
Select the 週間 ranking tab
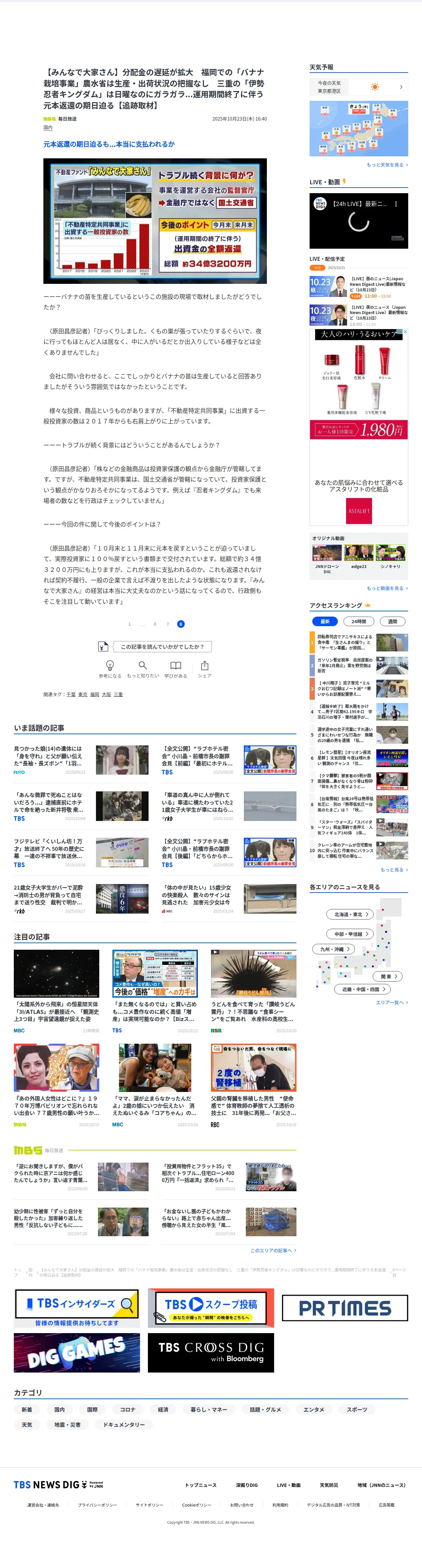coord(393,622)
